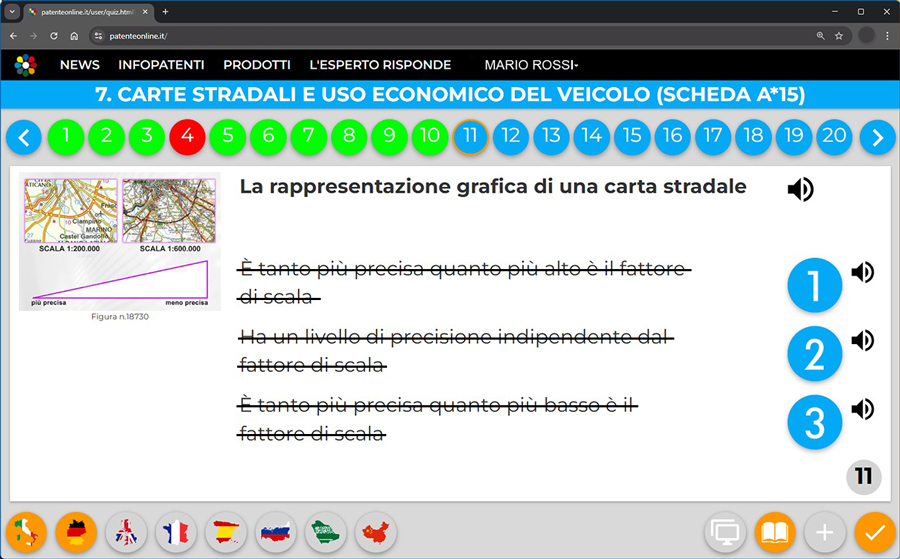Viewport: 900px width, 559px height.
Task: Choose the Chinese flag translation
Action: click(376, 532)
